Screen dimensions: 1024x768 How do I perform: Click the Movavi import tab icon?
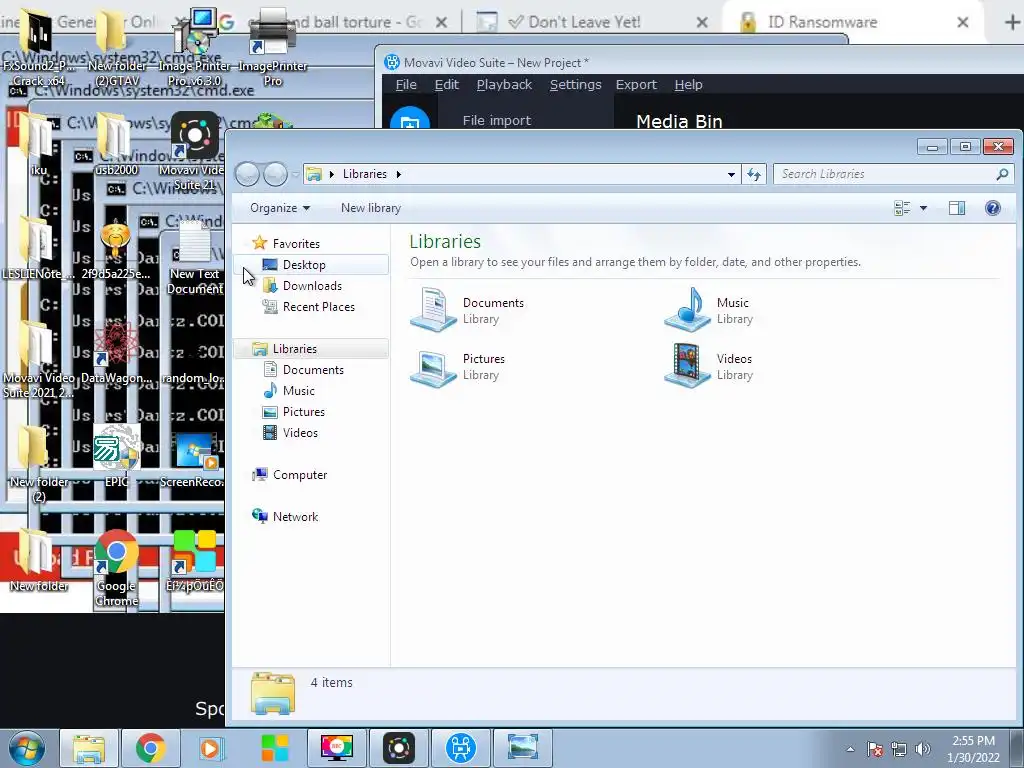[409, 119]
